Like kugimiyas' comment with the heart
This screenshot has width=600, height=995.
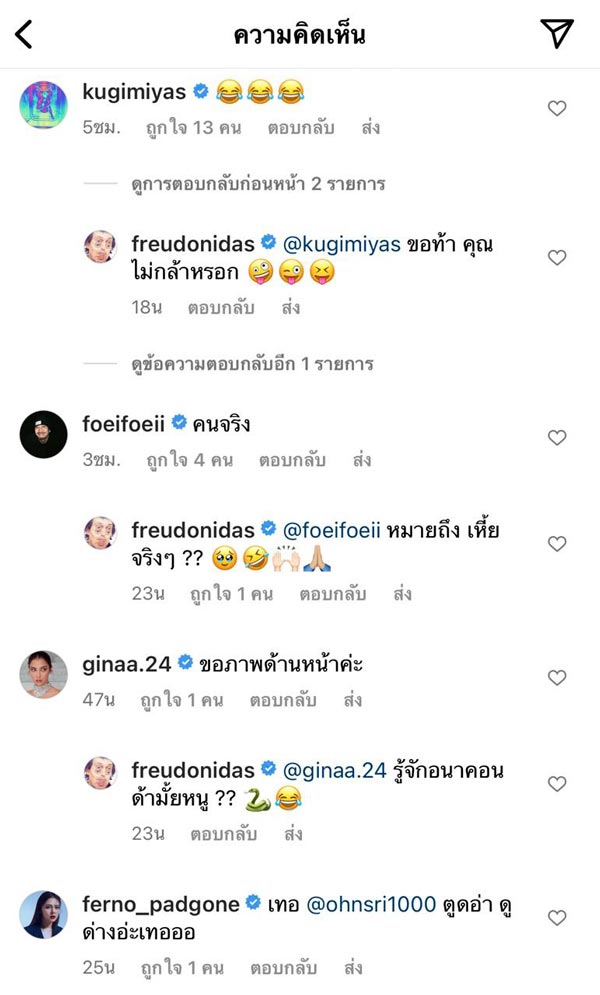(557, 108)
